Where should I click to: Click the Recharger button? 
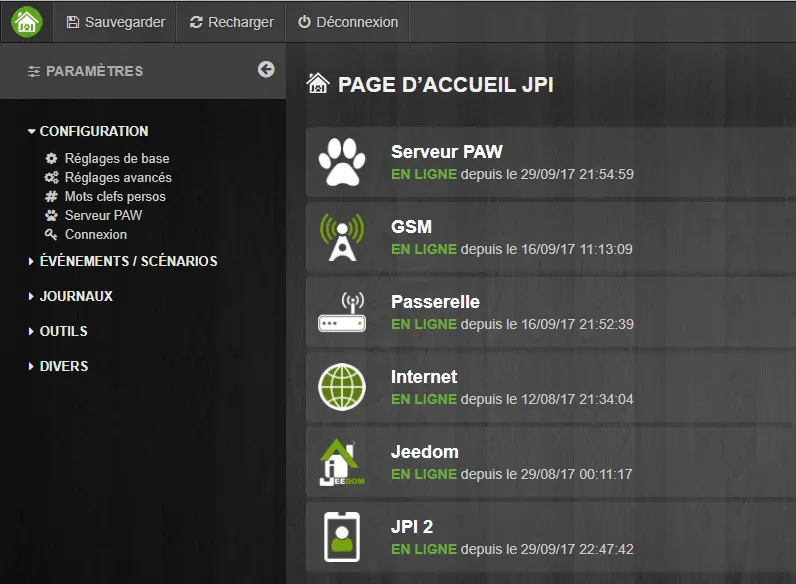pyautogui.click(x=231, y=22)
